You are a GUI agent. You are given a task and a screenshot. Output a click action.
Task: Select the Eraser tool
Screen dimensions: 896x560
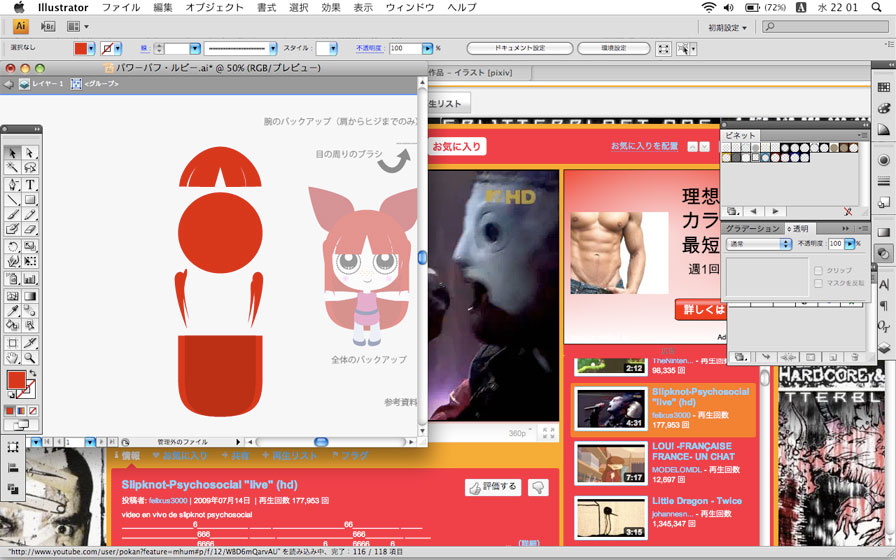tap(30, 230)
